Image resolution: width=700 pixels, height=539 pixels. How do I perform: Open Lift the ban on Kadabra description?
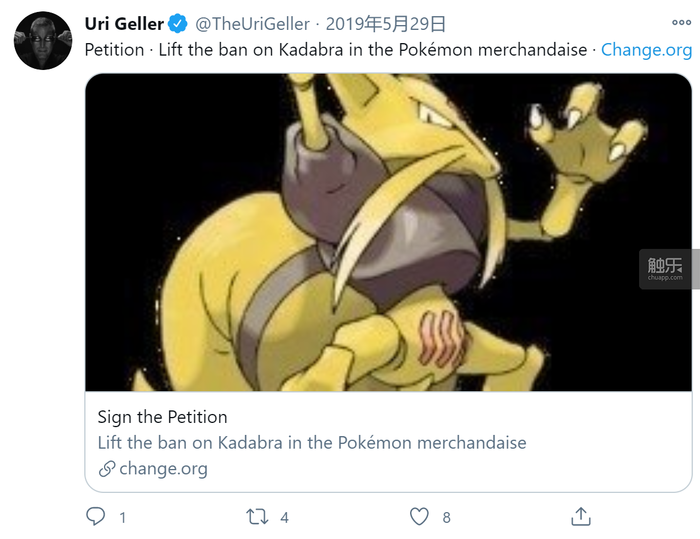point(312,443)
